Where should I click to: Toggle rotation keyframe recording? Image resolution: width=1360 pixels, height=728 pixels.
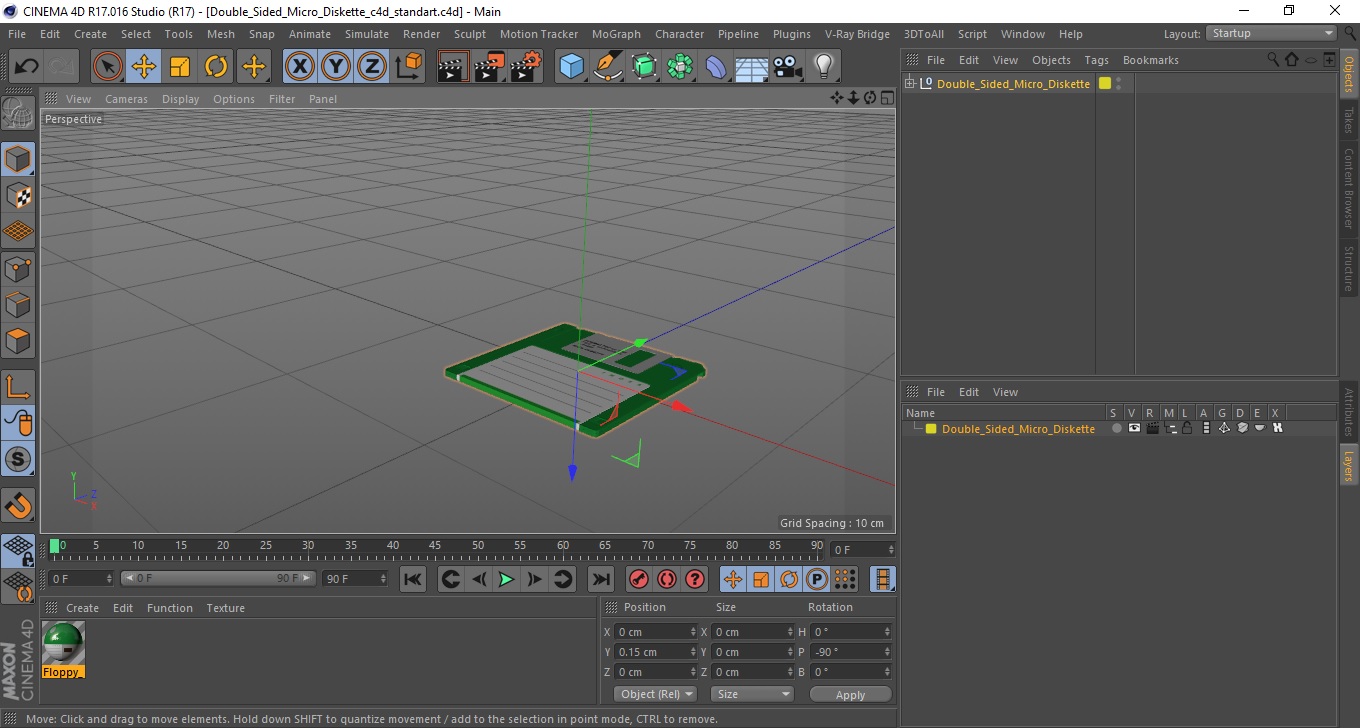pos(789,579)
